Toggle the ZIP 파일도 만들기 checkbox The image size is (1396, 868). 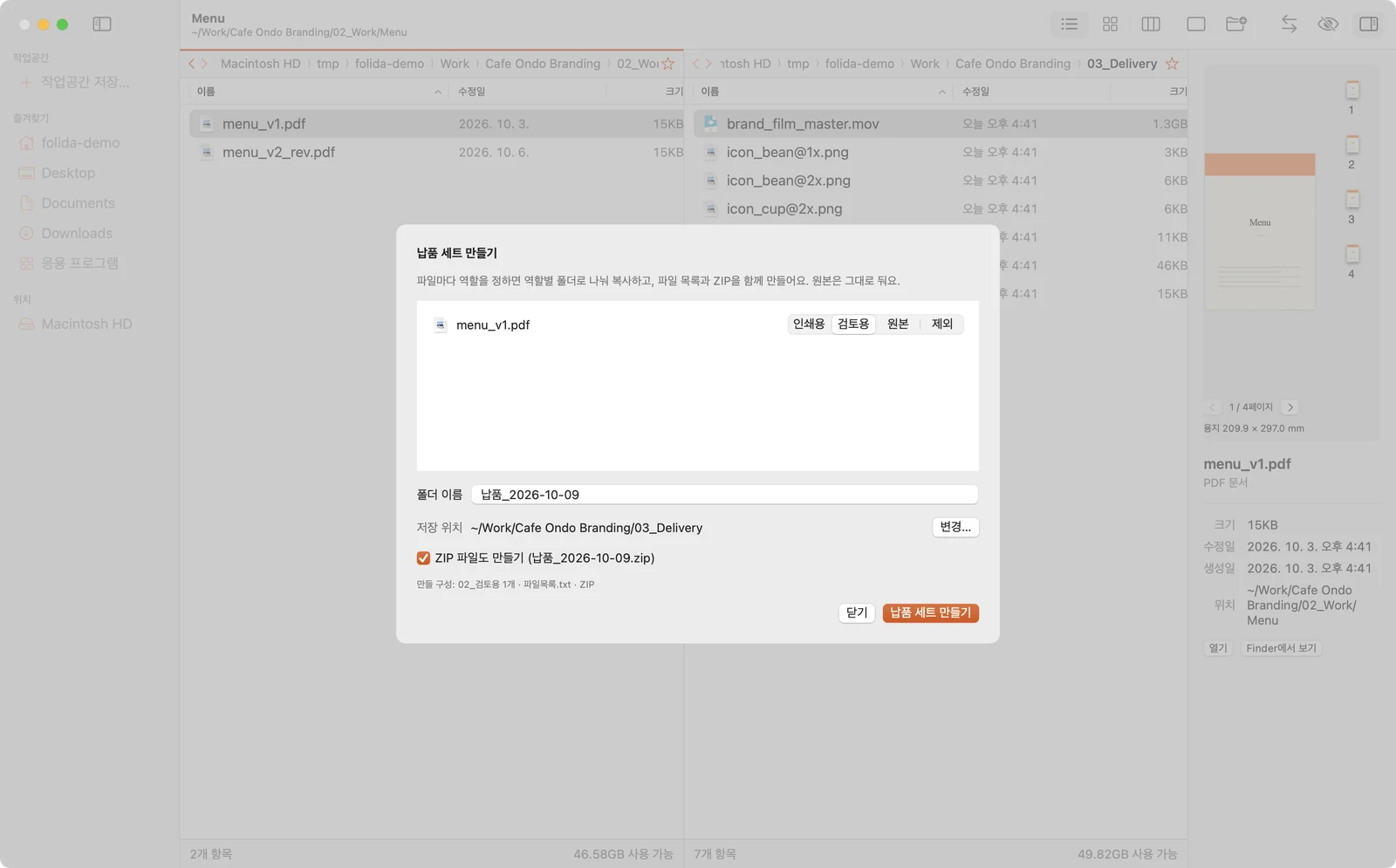point(423,558)
